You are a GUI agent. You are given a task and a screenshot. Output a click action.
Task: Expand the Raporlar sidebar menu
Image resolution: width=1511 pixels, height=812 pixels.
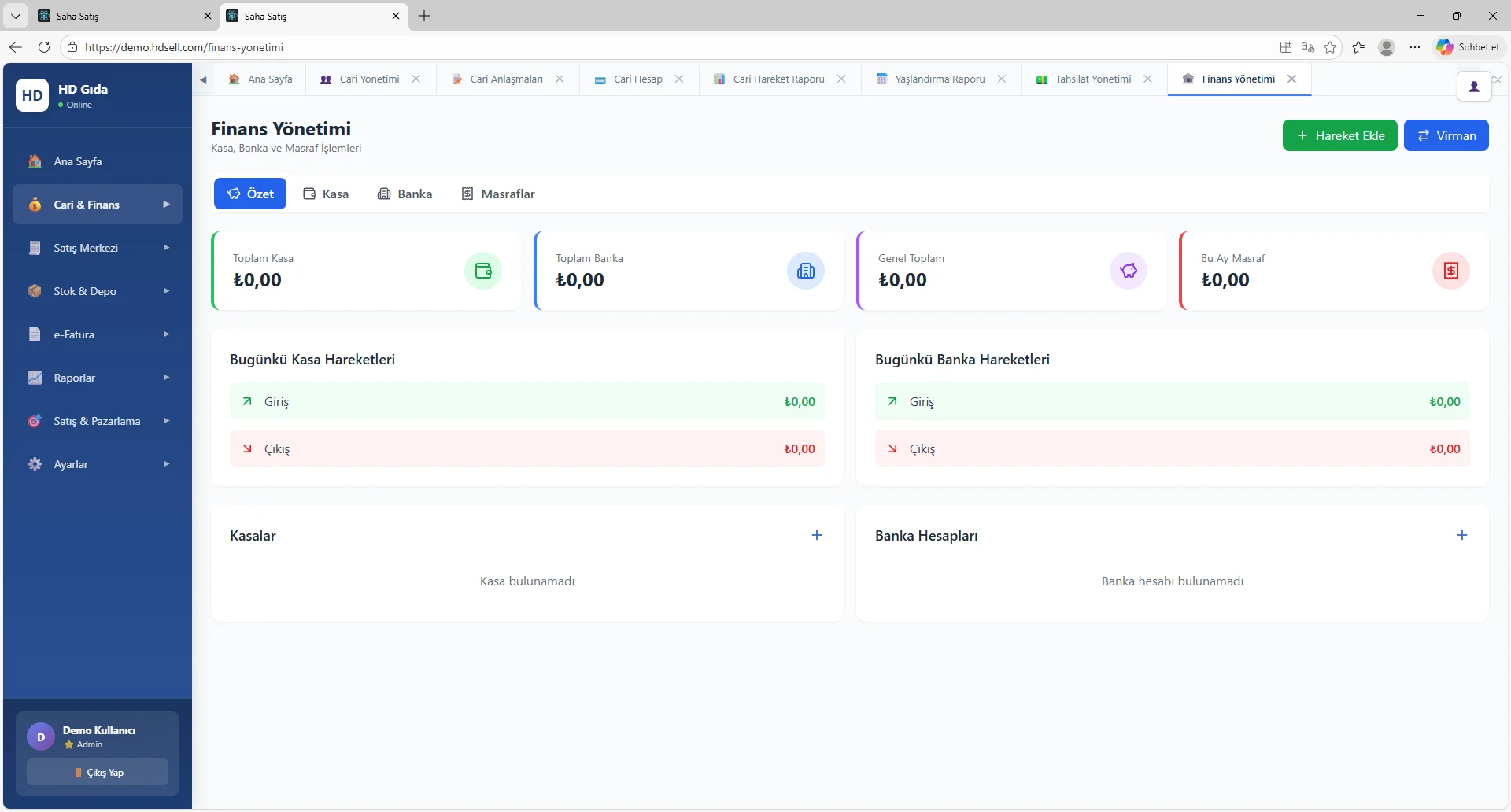point(98,378)
